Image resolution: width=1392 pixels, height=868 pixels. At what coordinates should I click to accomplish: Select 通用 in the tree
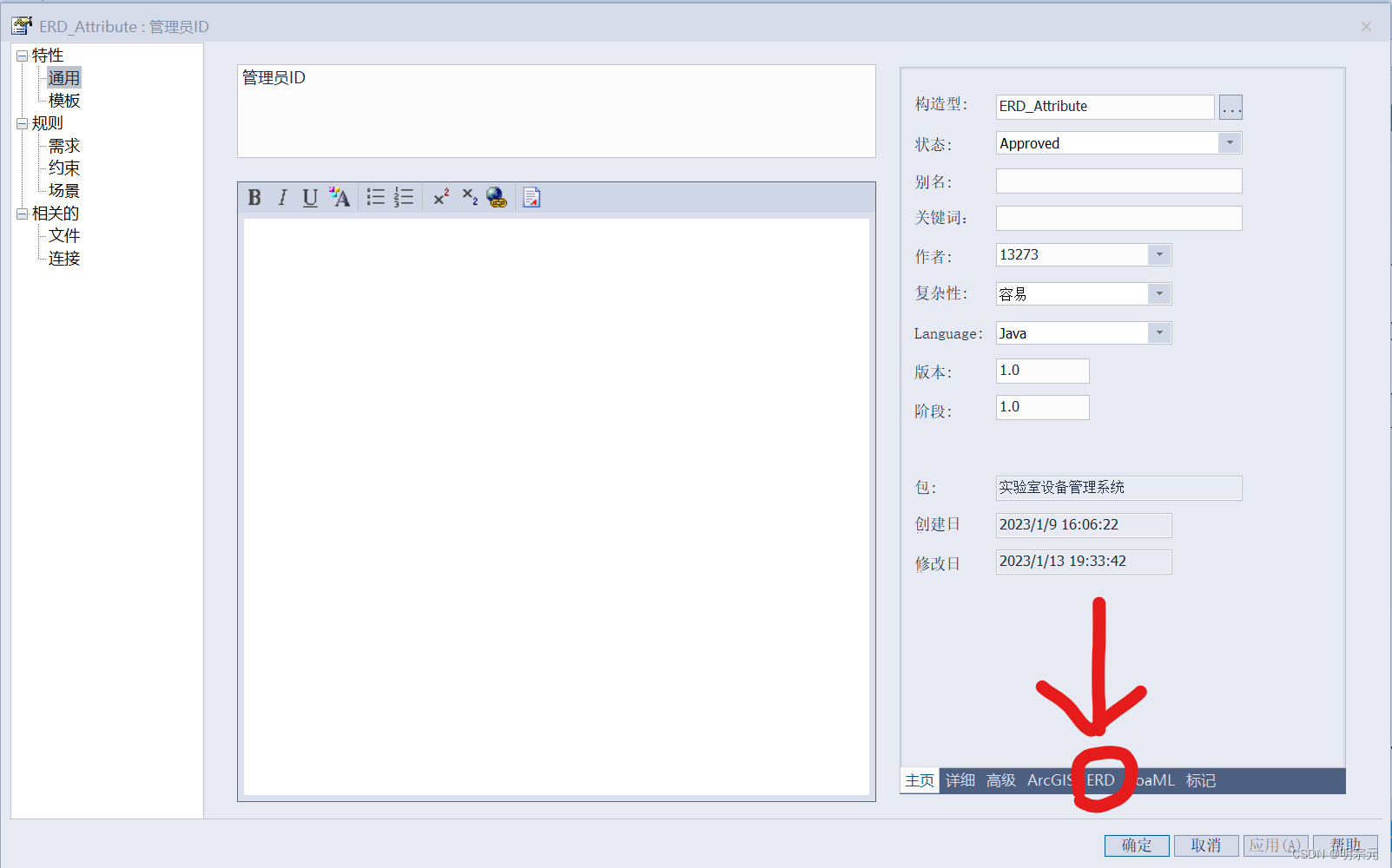(63, 78)
